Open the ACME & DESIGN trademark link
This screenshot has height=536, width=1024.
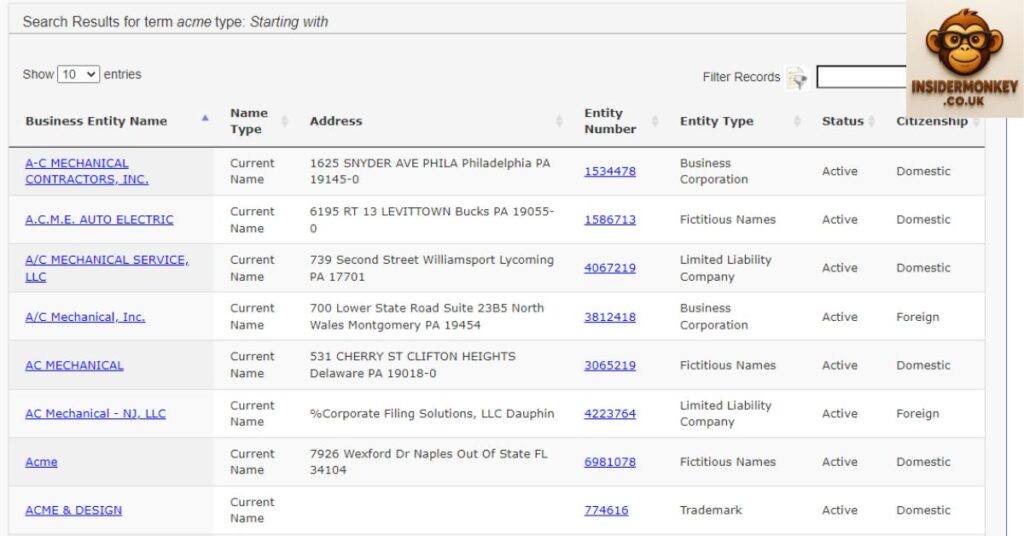click(73, 510)
